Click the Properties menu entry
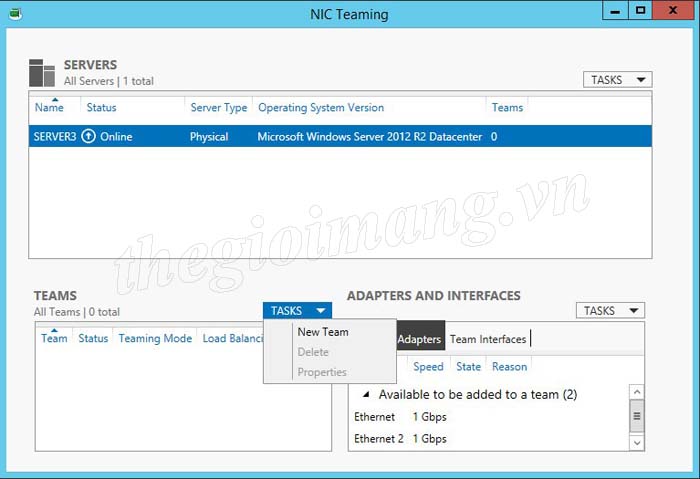Viewport: 700px width, 479px height. pyautogui.click(x=322, y=372)
